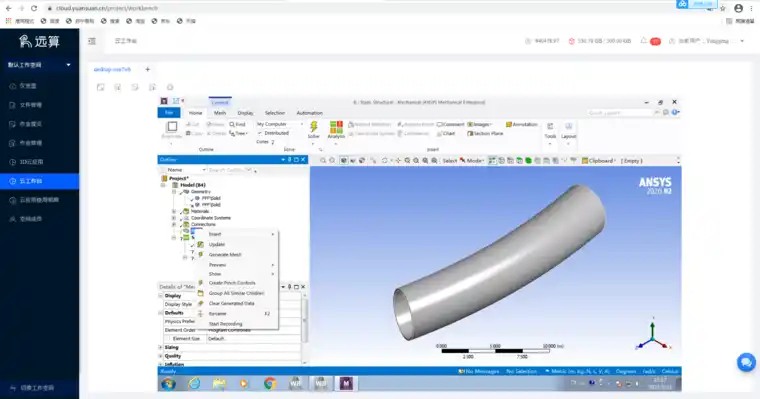Screen dimensions: 760x399
Task: Open the Clipboard dropdown
Action: coord(599,160)
